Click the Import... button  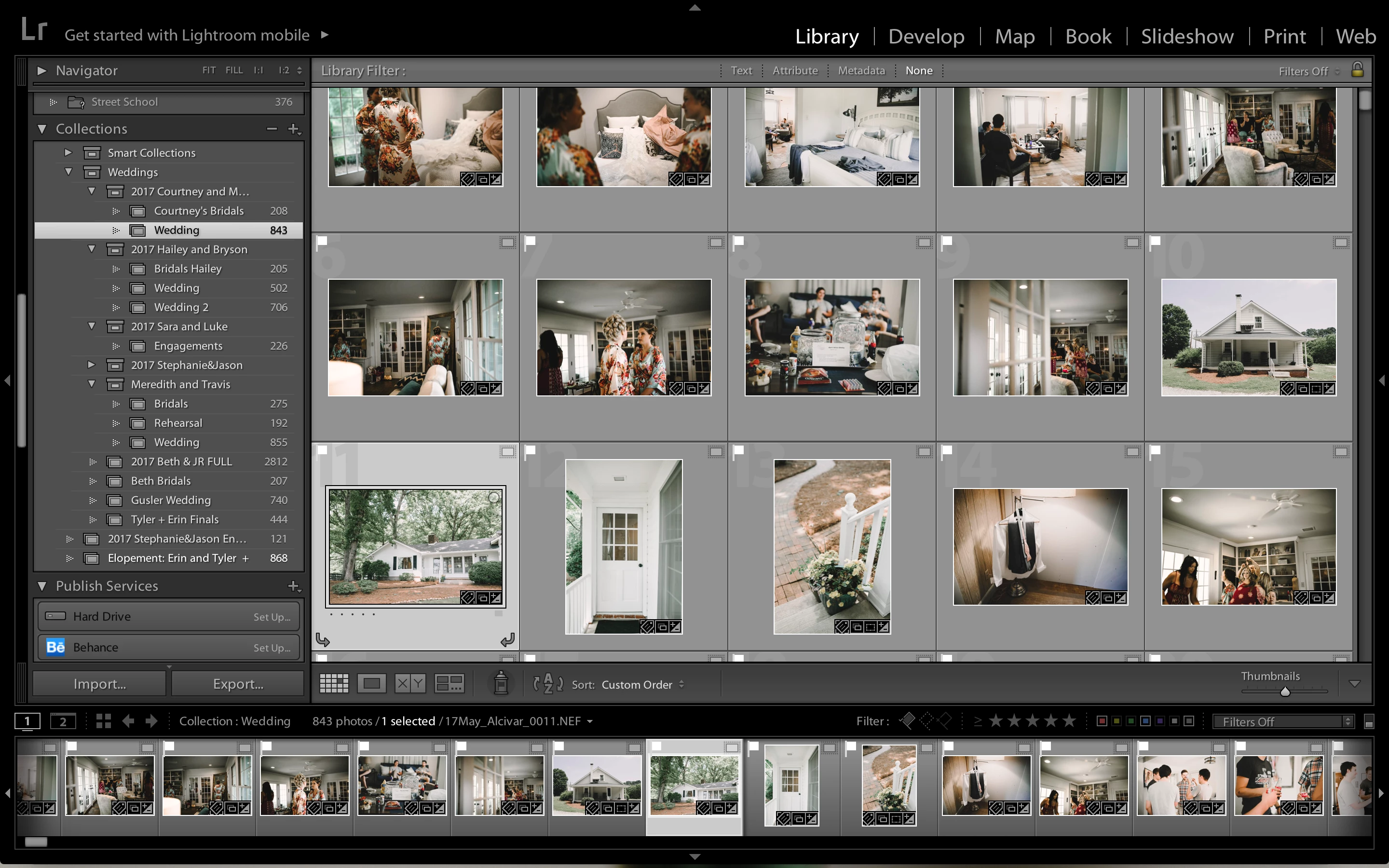[99, 684]
